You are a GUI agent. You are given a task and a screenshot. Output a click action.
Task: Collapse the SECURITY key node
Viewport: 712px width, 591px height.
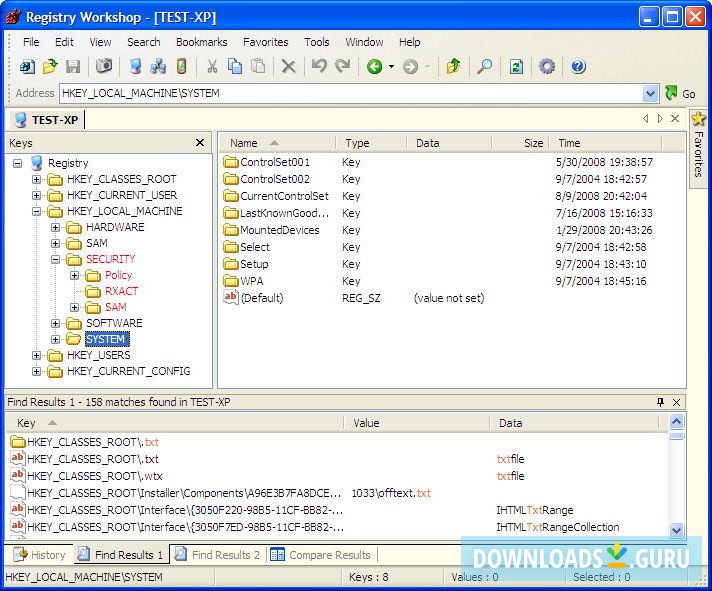point(56,259)
